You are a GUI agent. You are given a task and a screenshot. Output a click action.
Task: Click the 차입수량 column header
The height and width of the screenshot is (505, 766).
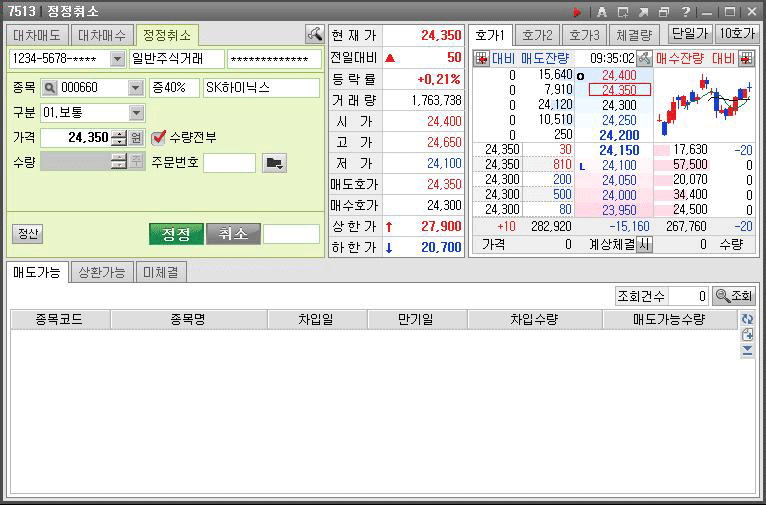(x=535, y=319)
